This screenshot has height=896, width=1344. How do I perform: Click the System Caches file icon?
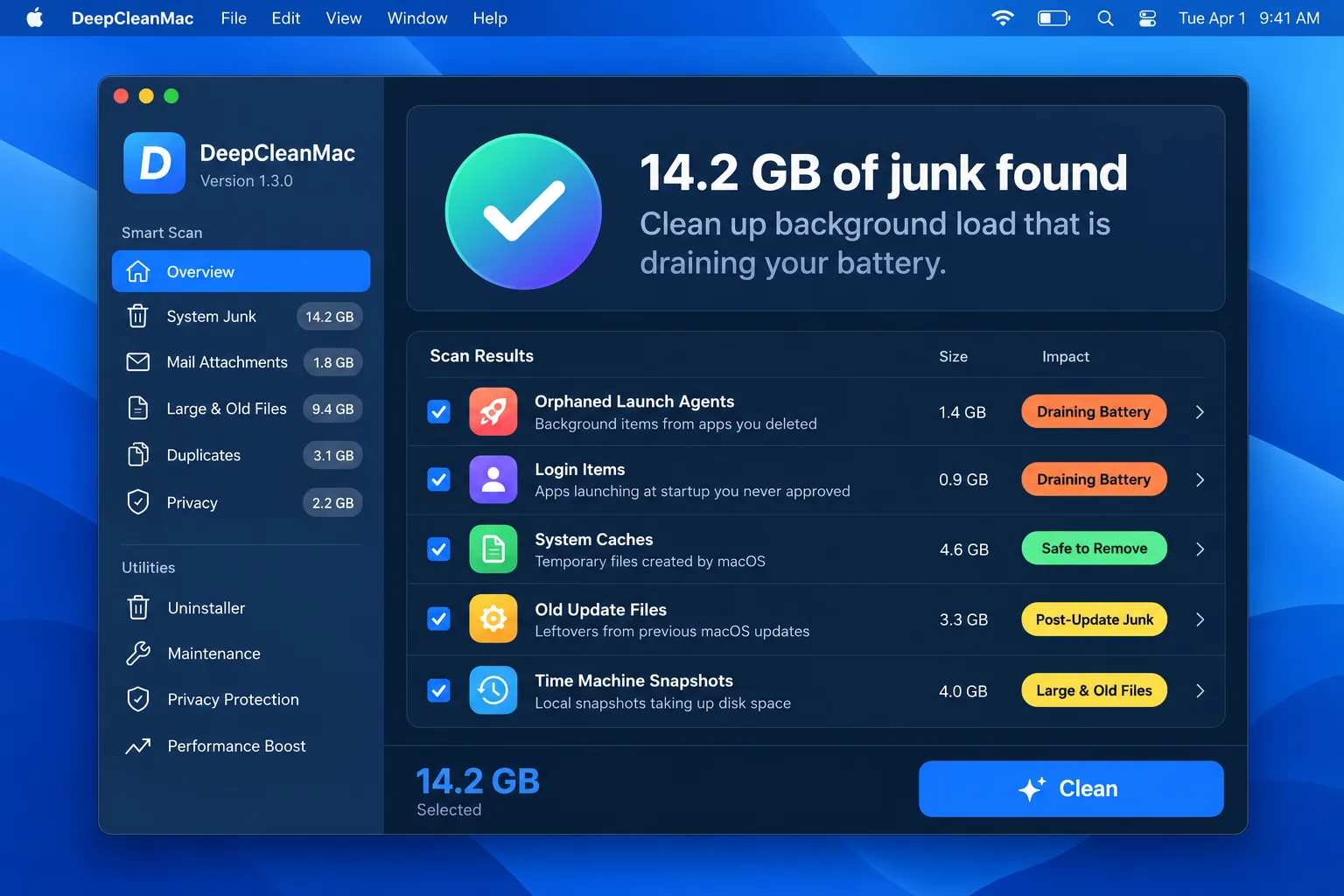pos(493,549)
